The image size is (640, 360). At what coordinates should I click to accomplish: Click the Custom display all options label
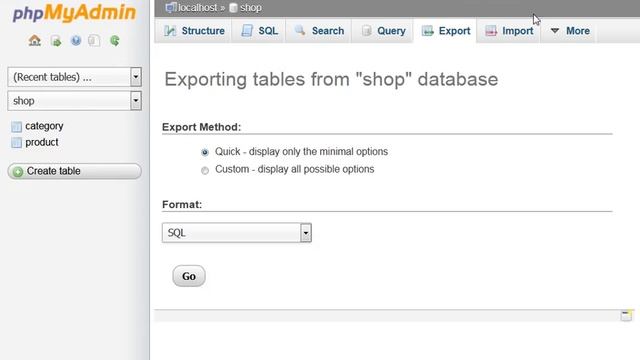294,169
